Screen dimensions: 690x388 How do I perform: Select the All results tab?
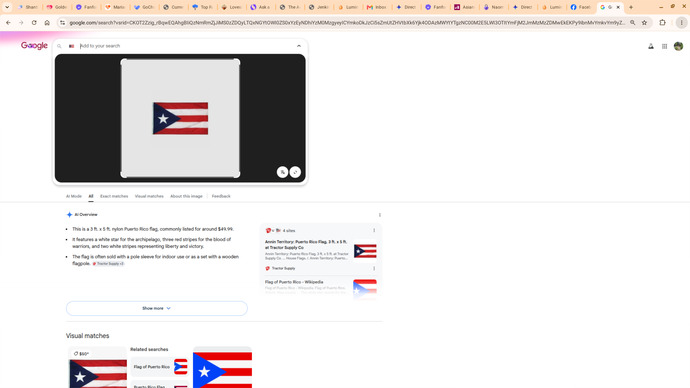(91, 196)
